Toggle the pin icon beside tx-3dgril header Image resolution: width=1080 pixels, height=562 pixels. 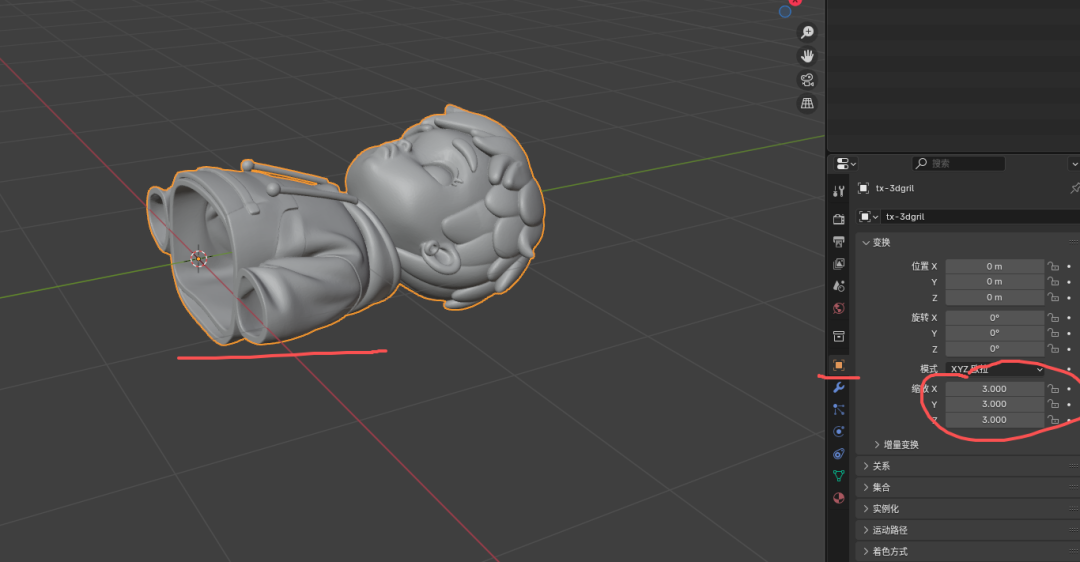1074,188
